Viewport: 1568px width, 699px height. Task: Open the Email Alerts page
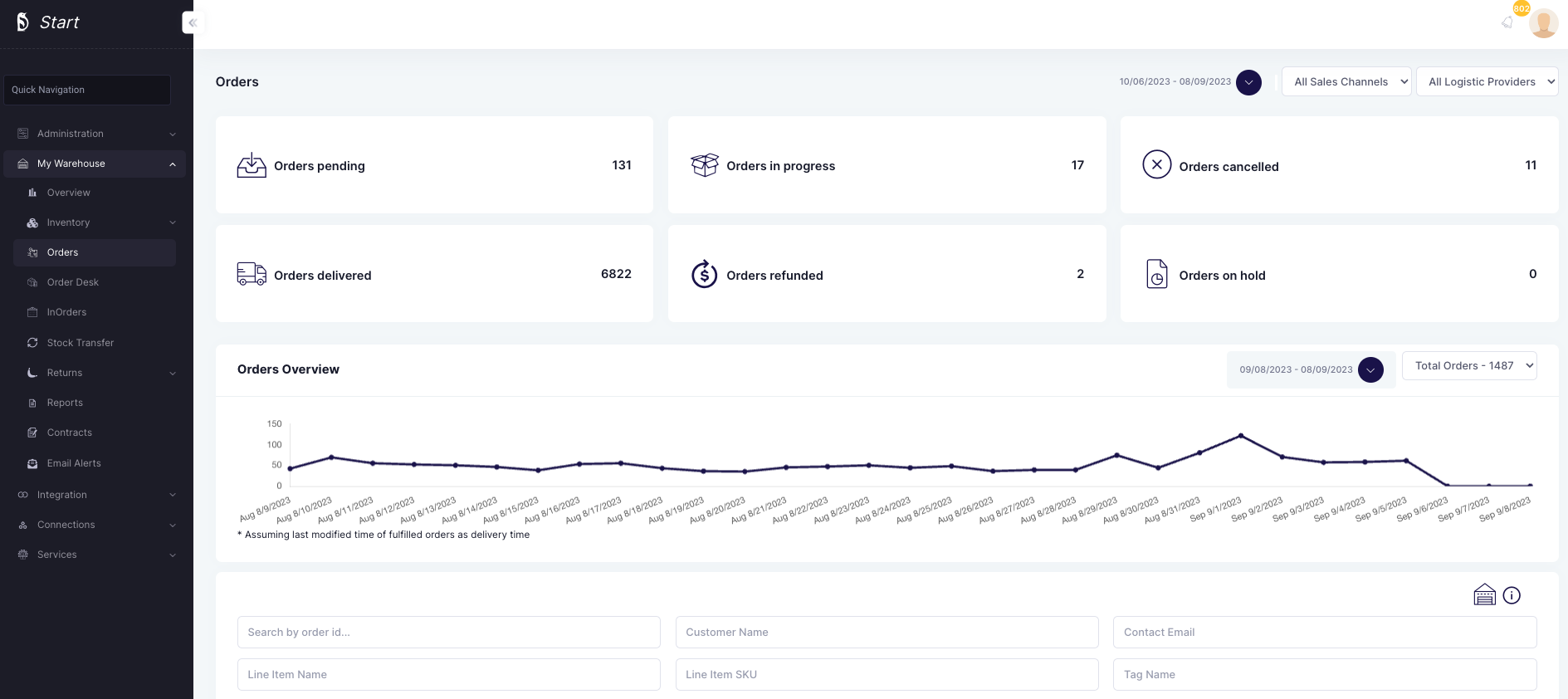[74, 463]
